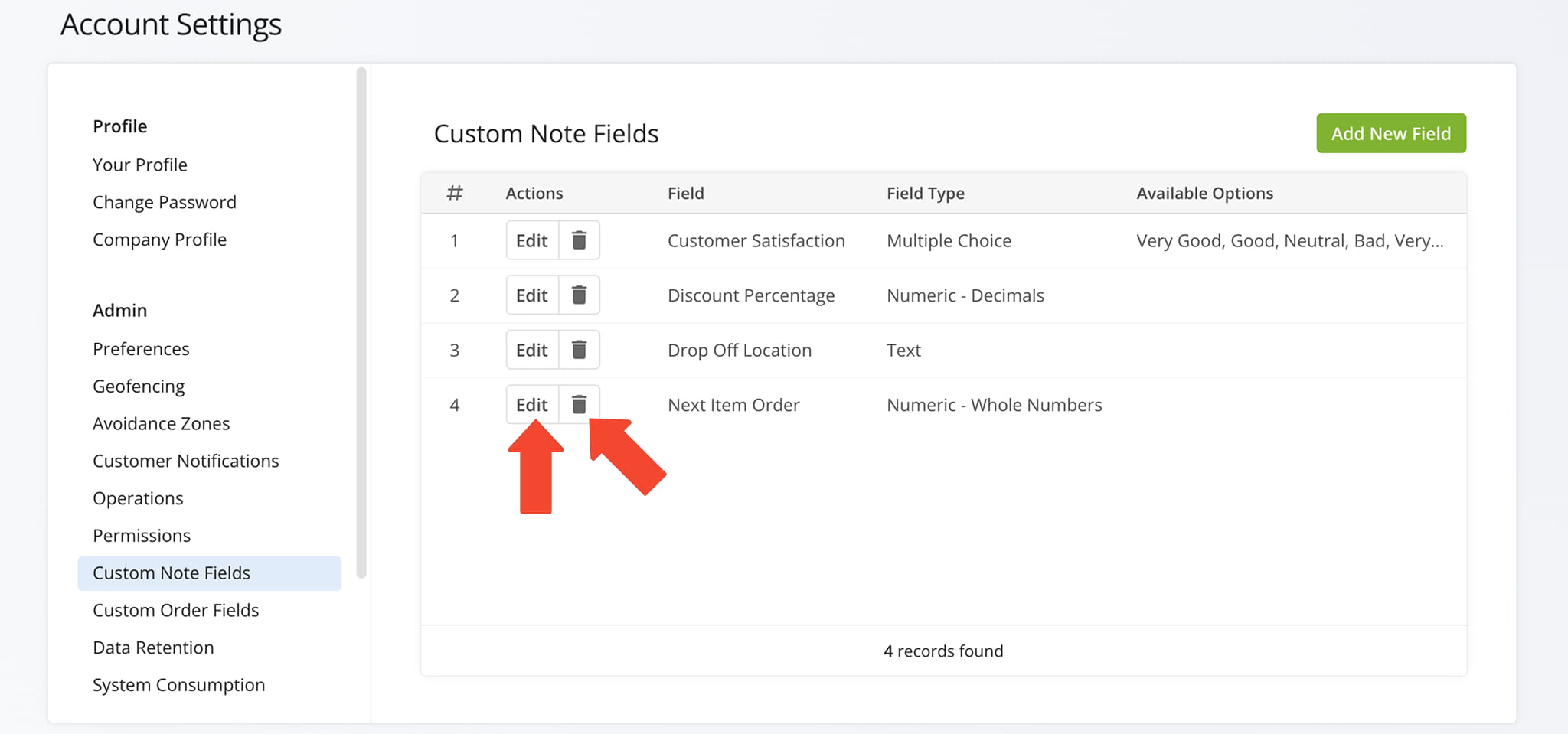Remove Drop Off Location using trash icon
The width and height of the screenshot is (1568, 734).
pyautogui.click(x=579, y=351)
